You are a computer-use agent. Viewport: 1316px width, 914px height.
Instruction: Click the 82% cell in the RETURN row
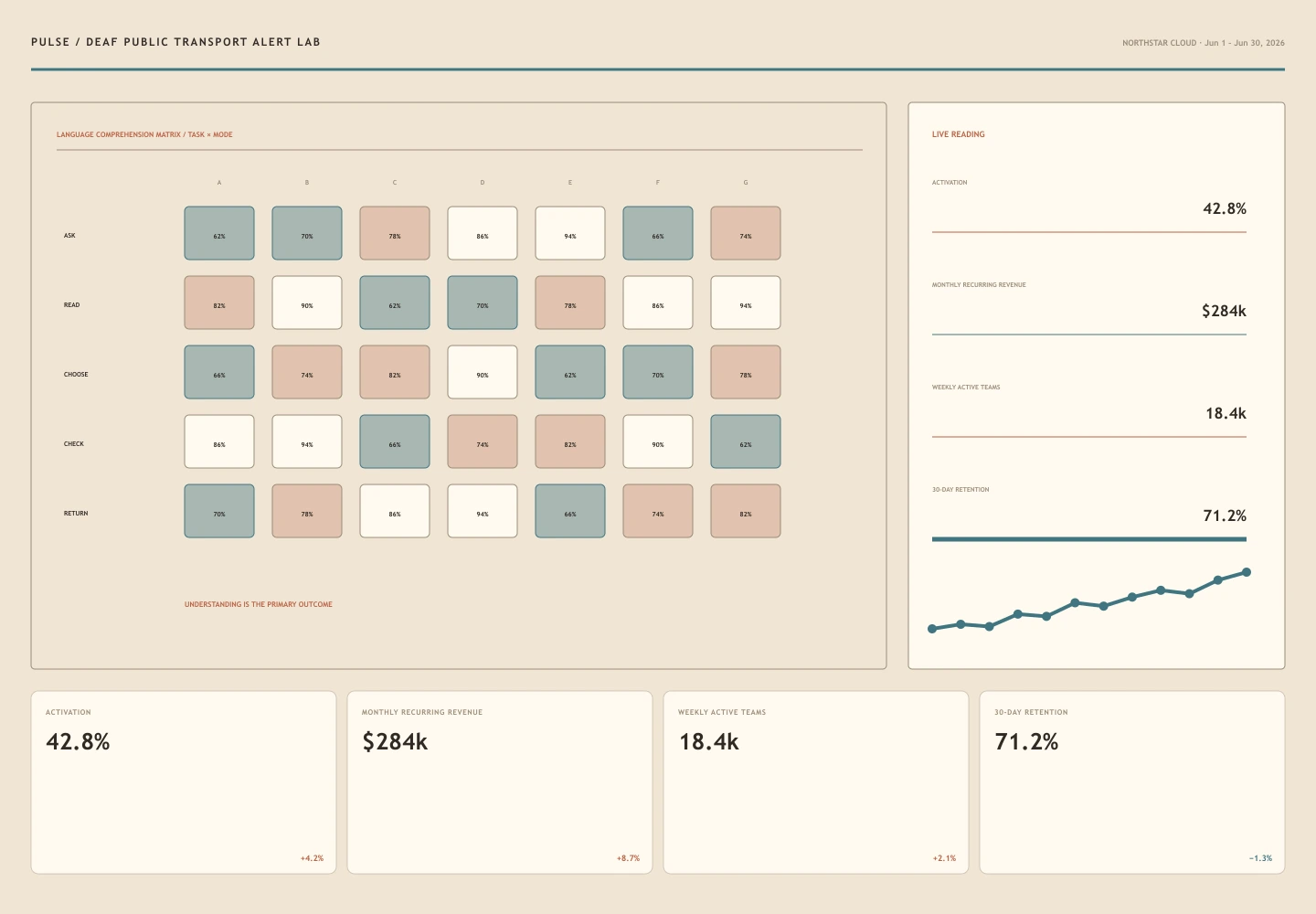tap(746, 511)
